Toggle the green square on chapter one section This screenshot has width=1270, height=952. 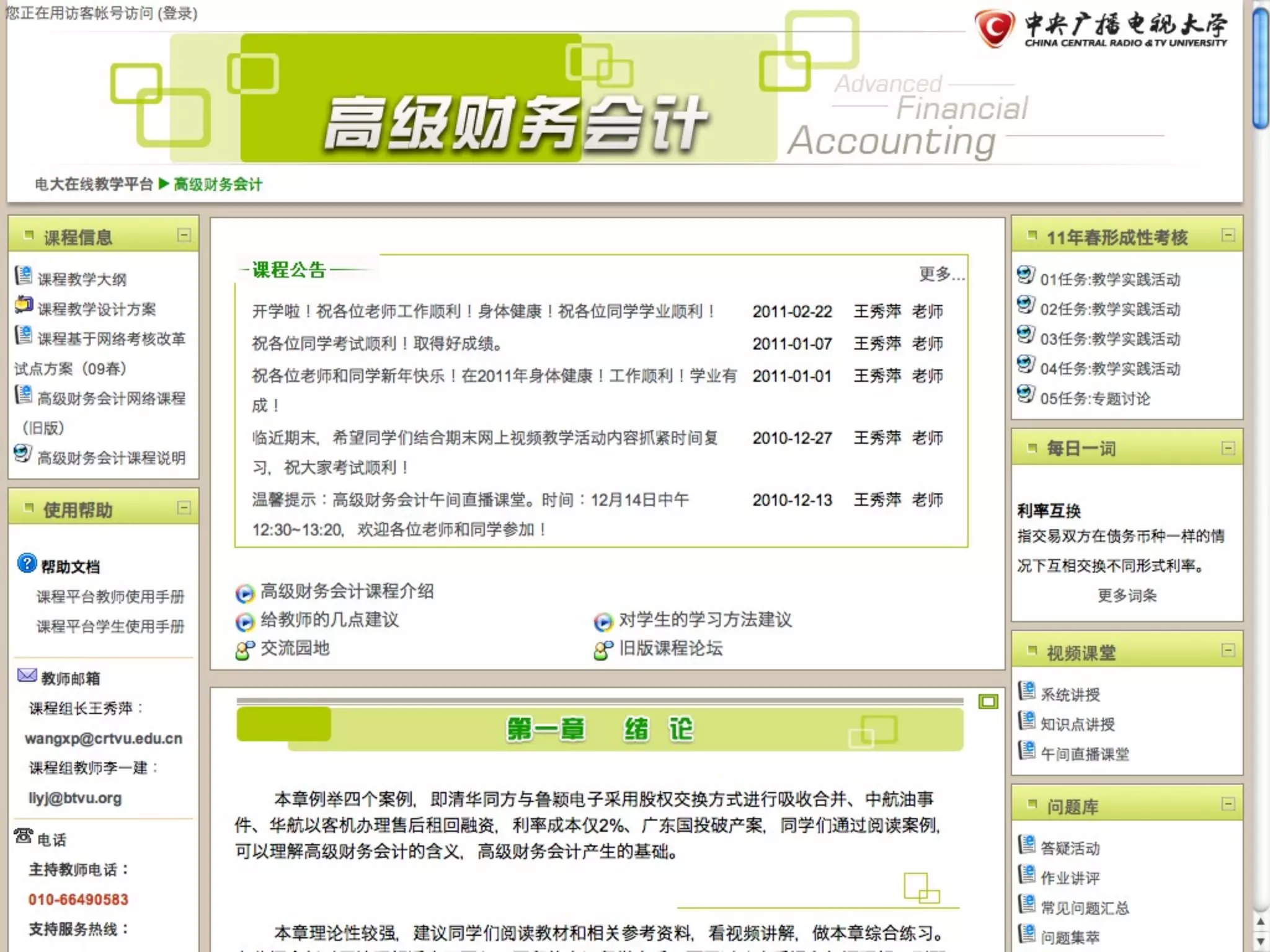click(988, 701)
